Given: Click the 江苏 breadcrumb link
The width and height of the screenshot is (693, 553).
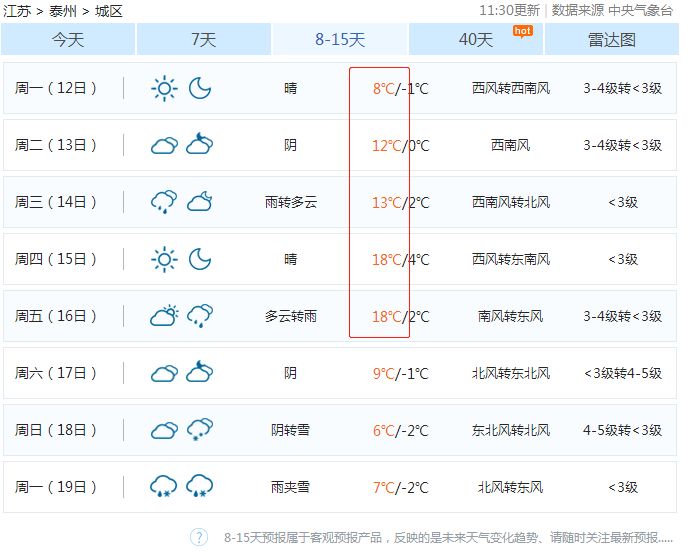Looking at the screenshot, I should [17, 11].
